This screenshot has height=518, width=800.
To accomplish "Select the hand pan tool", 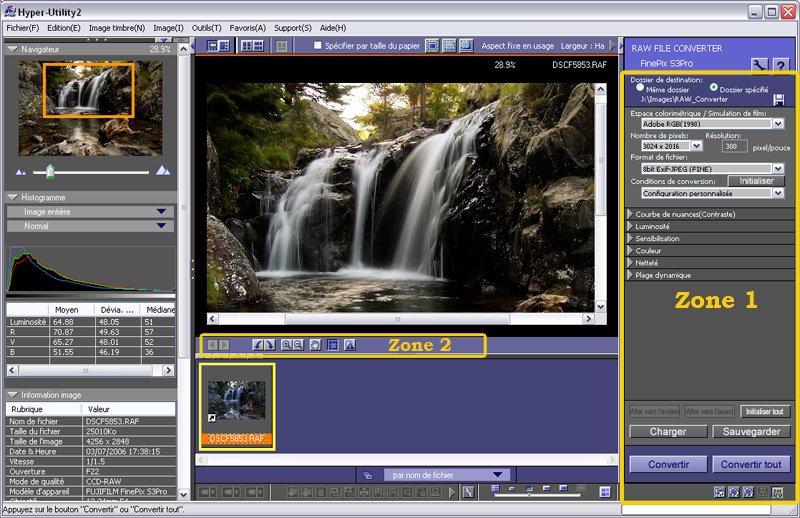I will coord(314,345).
